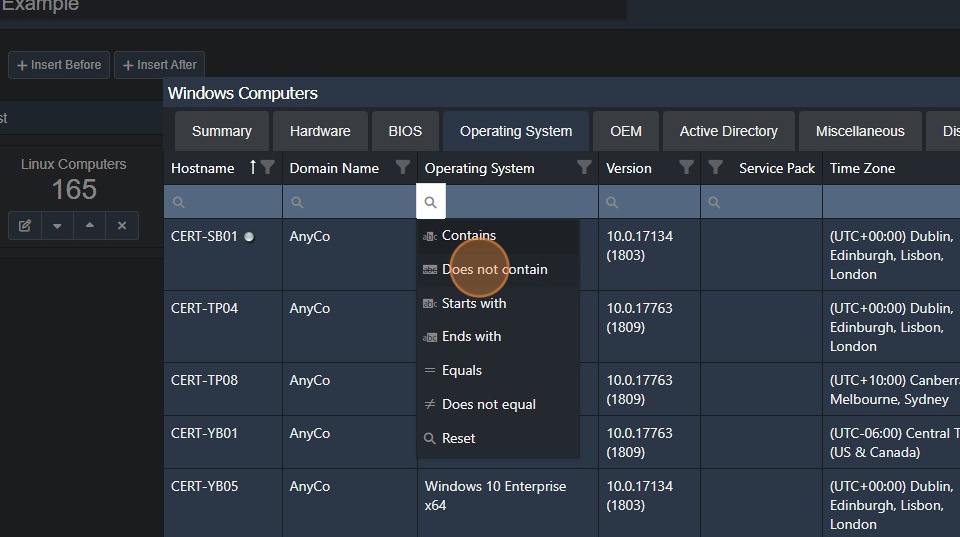
Task: Open the Hostname search operator dropdown
Action: (178, 202)
